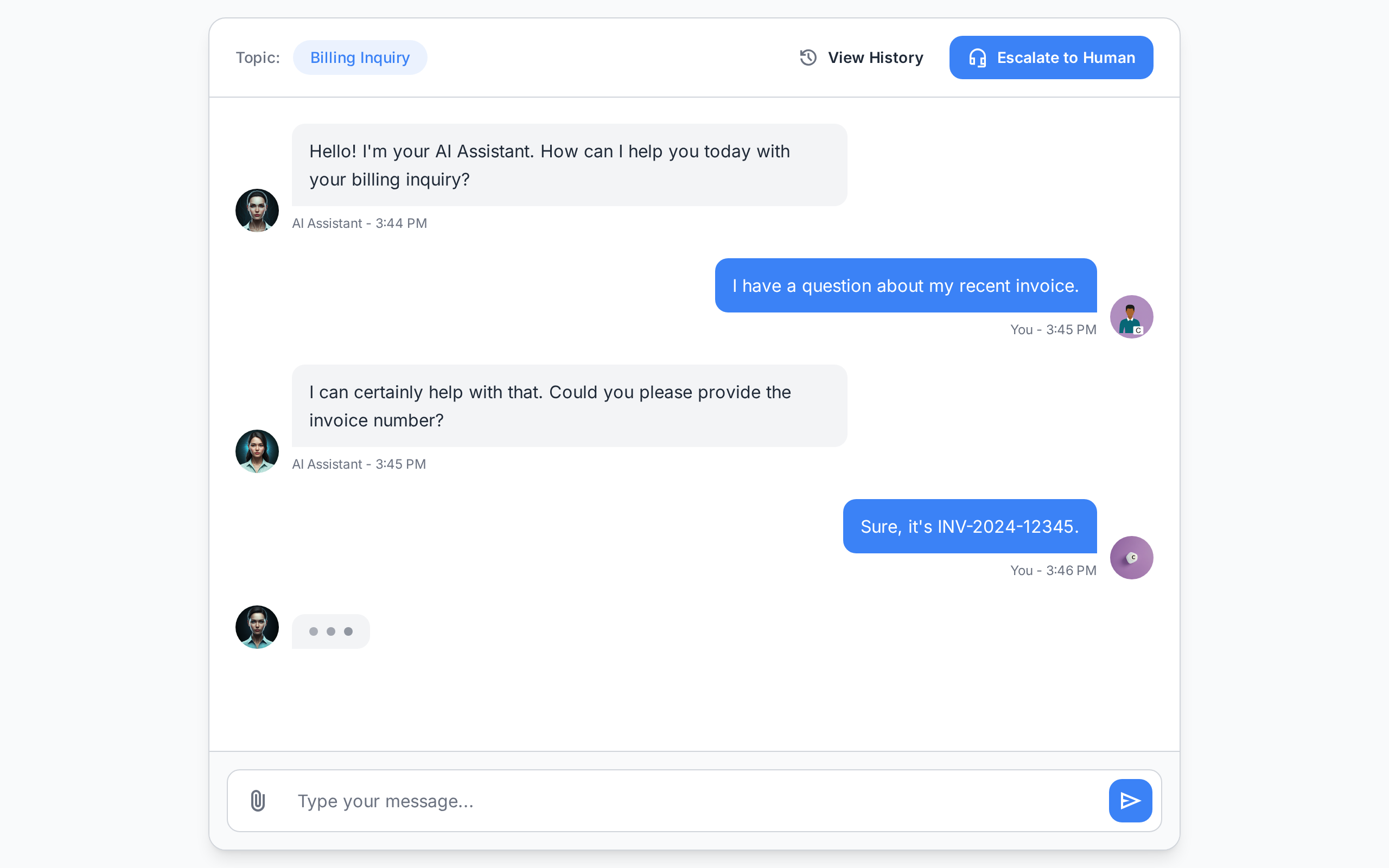The width and height of the screenshot is (1389, 868).
Task: Click the AI greeting message bubble
Action: pyautogui.click(x=569, y=165)
